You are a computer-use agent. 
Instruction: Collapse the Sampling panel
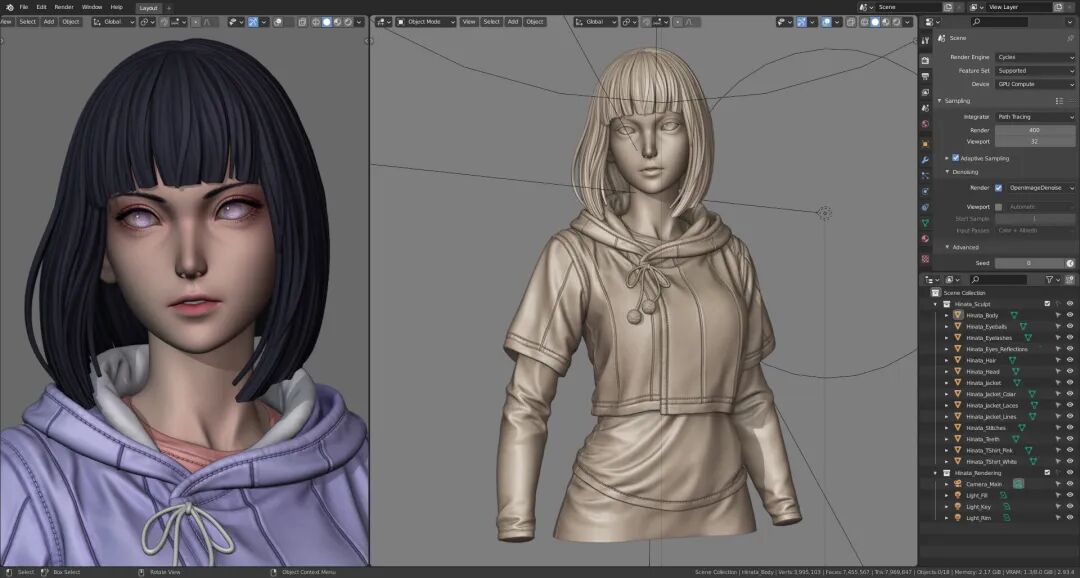939,101
